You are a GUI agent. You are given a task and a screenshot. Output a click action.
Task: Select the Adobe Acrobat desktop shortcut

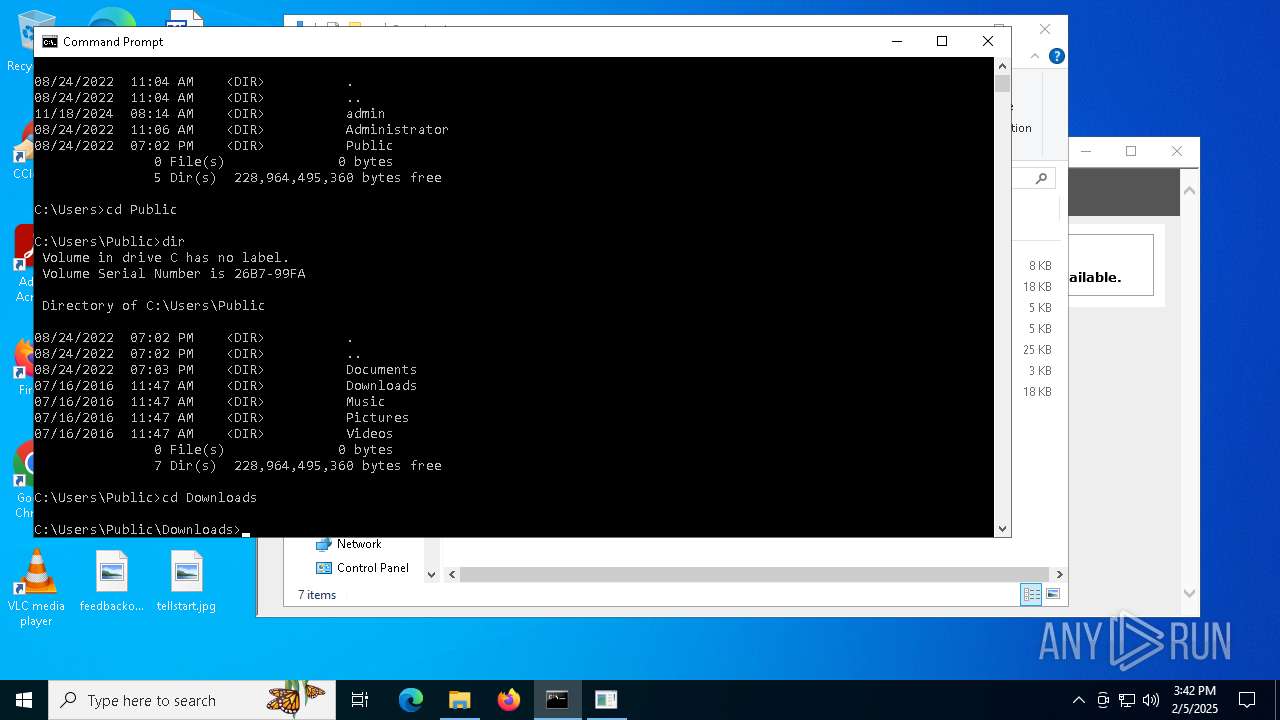pyautogui.click(x=22, y=263)
